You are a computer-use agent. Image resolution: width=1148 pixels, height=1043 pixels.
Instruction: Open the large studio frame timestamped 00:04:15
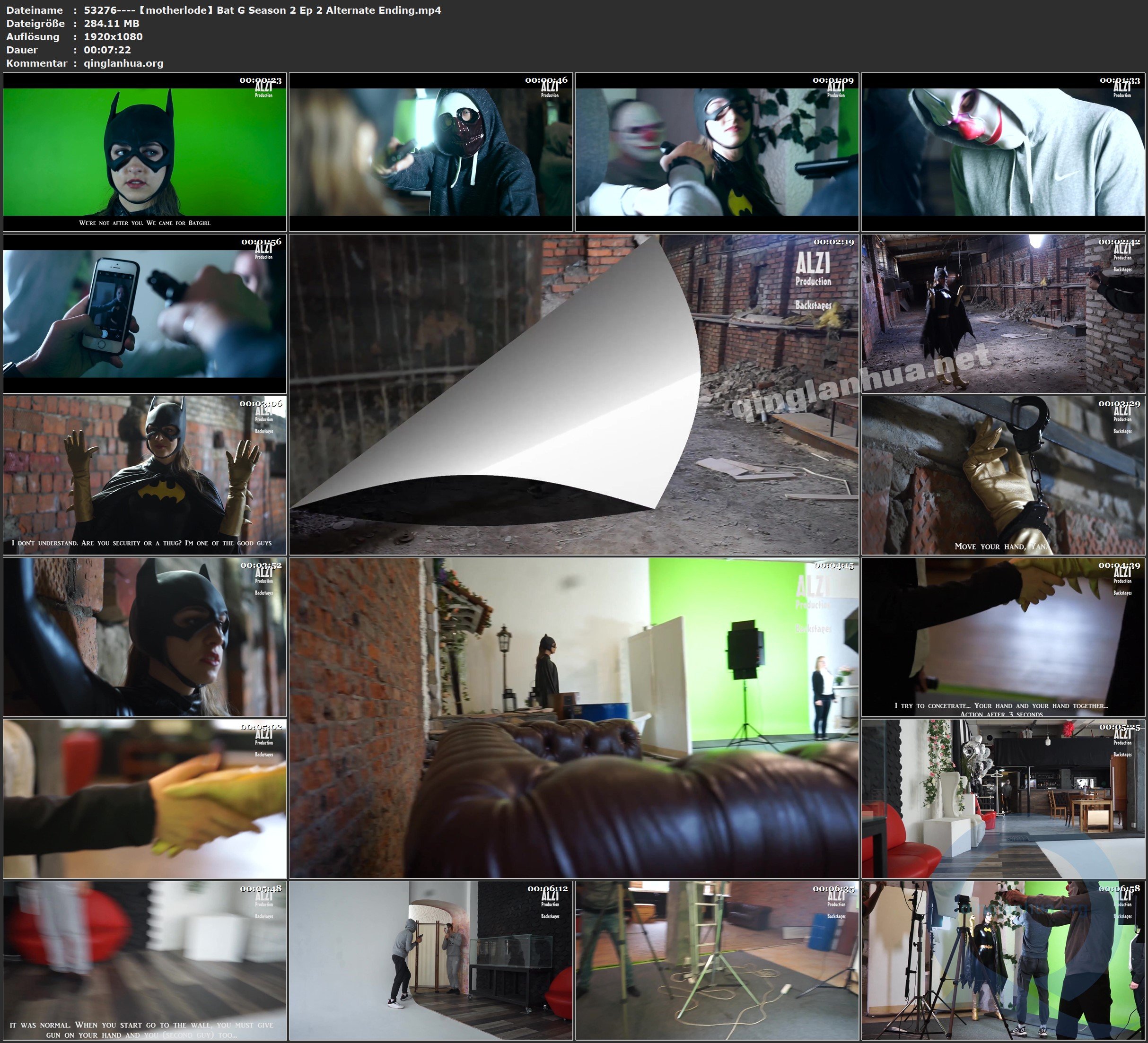[574, 718]
